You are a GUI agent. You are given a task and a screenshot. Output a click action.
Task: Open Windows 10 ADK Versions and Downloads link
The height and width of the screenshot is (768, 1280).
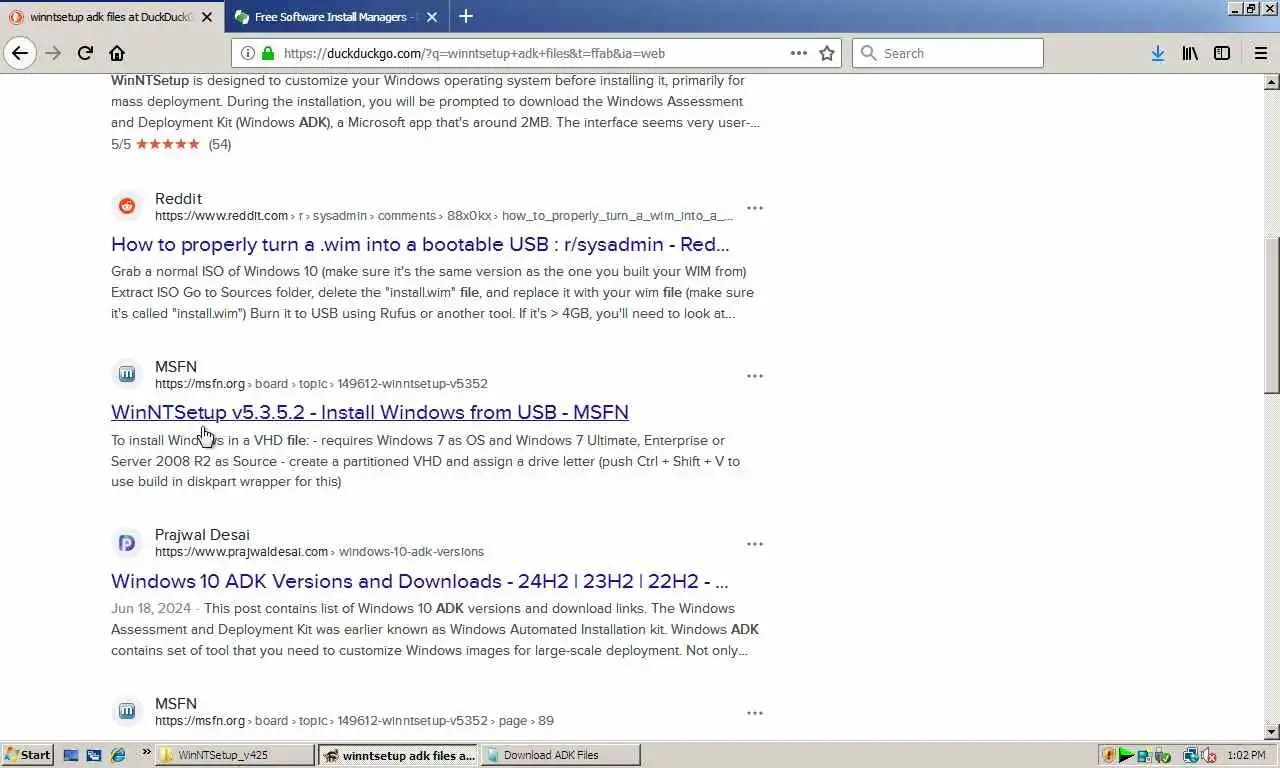coord(420,581)
